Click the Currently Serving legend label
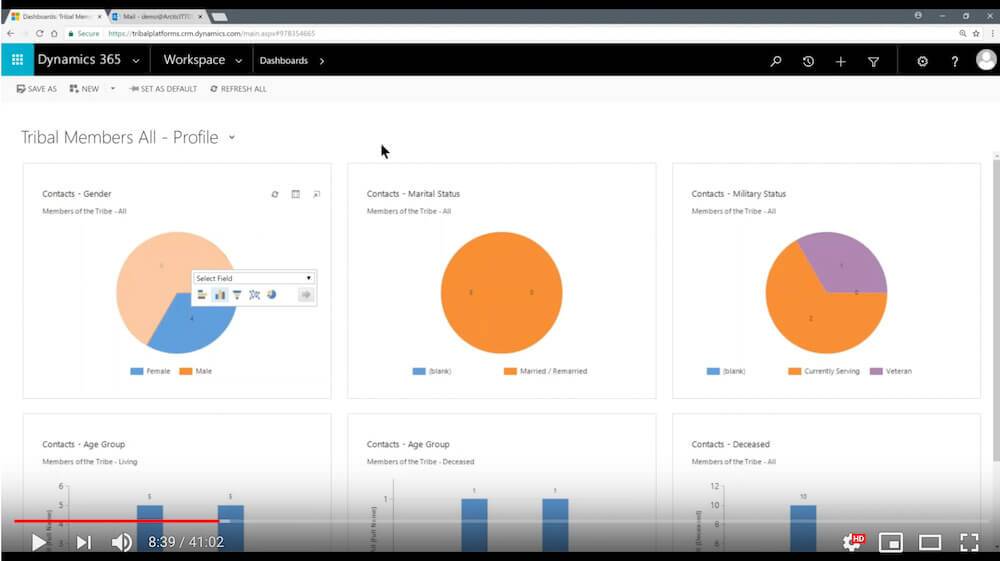The width and height of the screenshot is (1000, 561). [832, 371]
